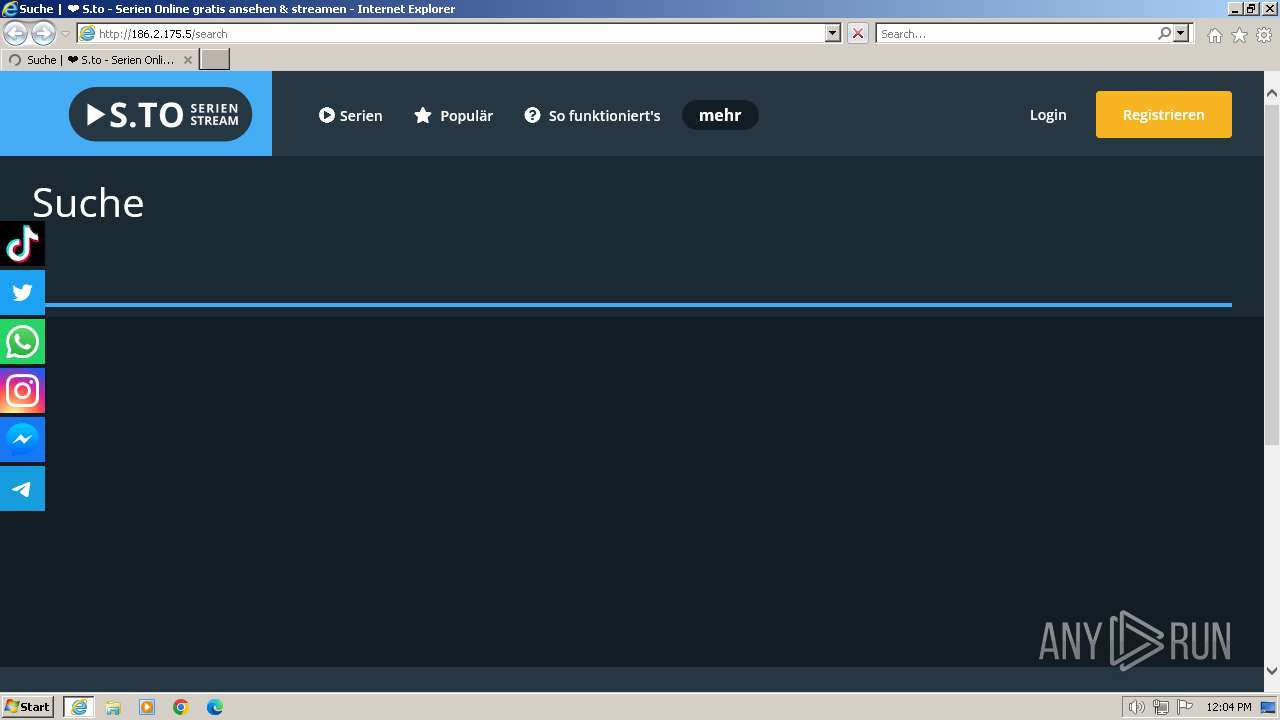Select the Suche browser tab
Viewport: 1280px width, 720px height.
(x=100, y=60)
